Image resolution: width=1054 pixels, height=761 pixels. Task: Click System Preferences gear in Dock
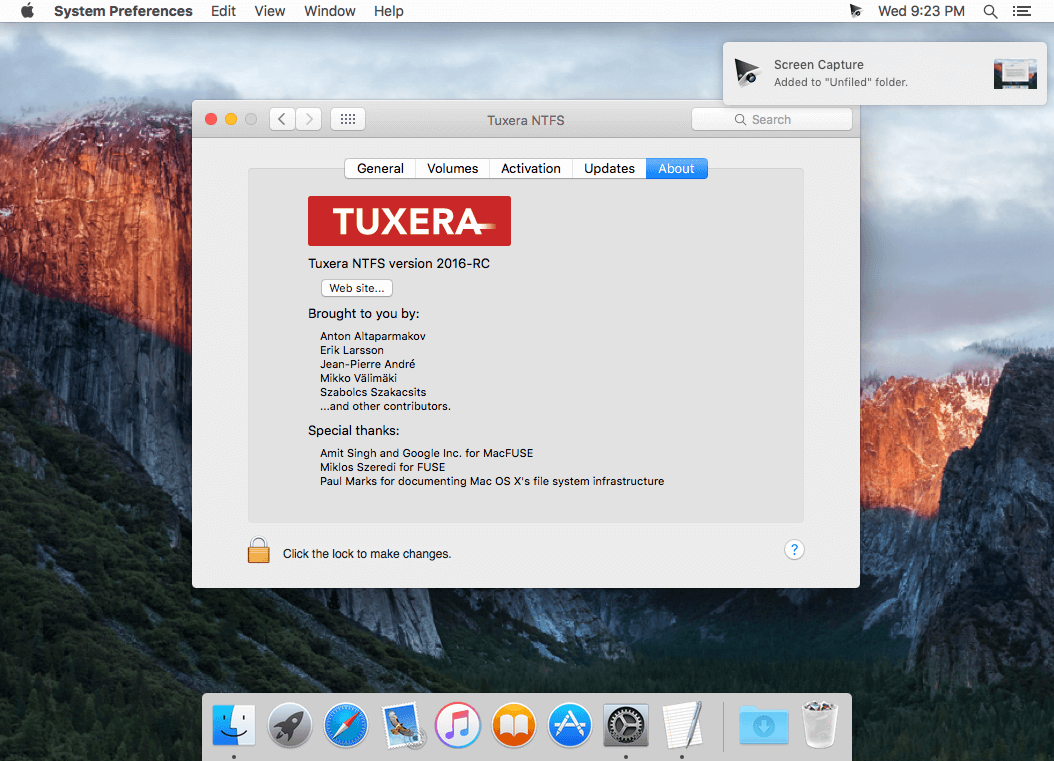[626, 725]
